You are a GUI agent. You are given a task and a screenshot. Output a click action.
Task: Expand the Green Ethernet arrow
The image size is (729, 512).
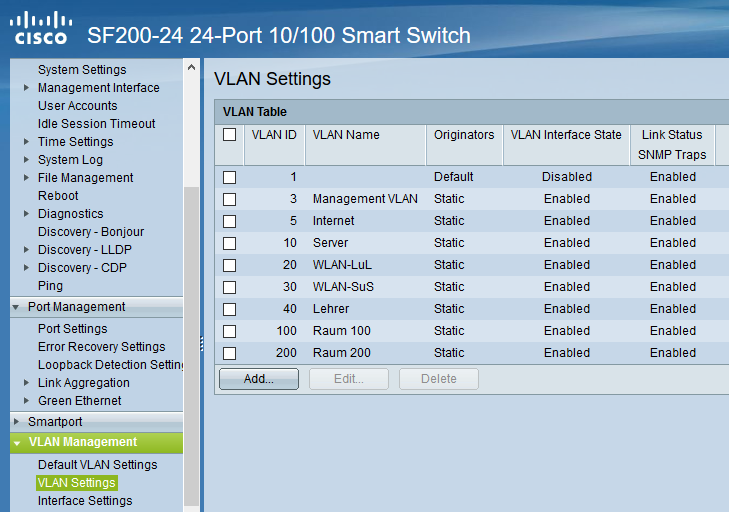tap(26, 400)
